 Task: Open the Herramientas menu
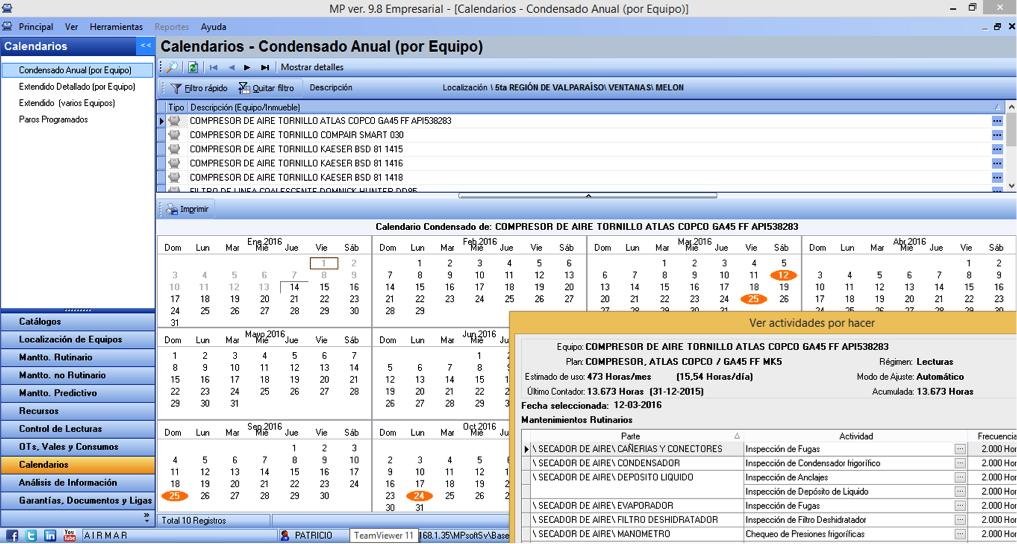coord(116,27)
